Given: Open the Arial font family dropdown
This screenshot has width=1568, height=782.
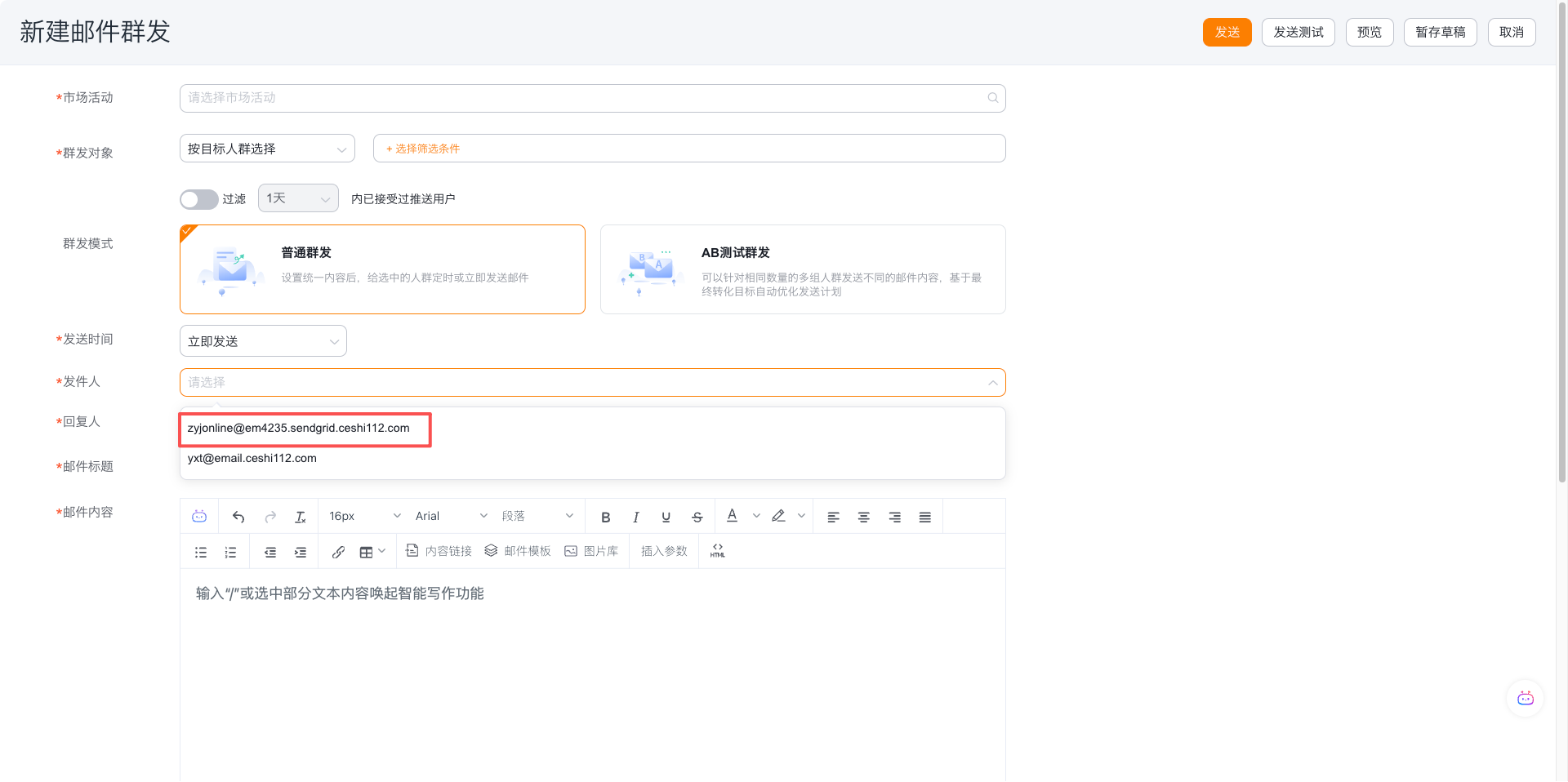Looking at the screenshot, I should coord(450,515).
